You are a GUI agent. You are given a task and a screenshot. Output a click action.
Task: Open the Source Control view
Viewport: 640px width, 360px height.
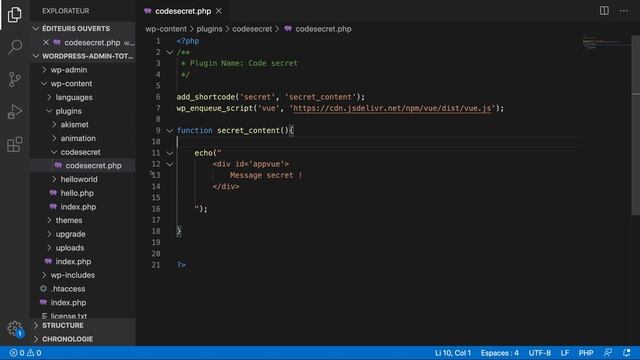click(x=15, y=79)
